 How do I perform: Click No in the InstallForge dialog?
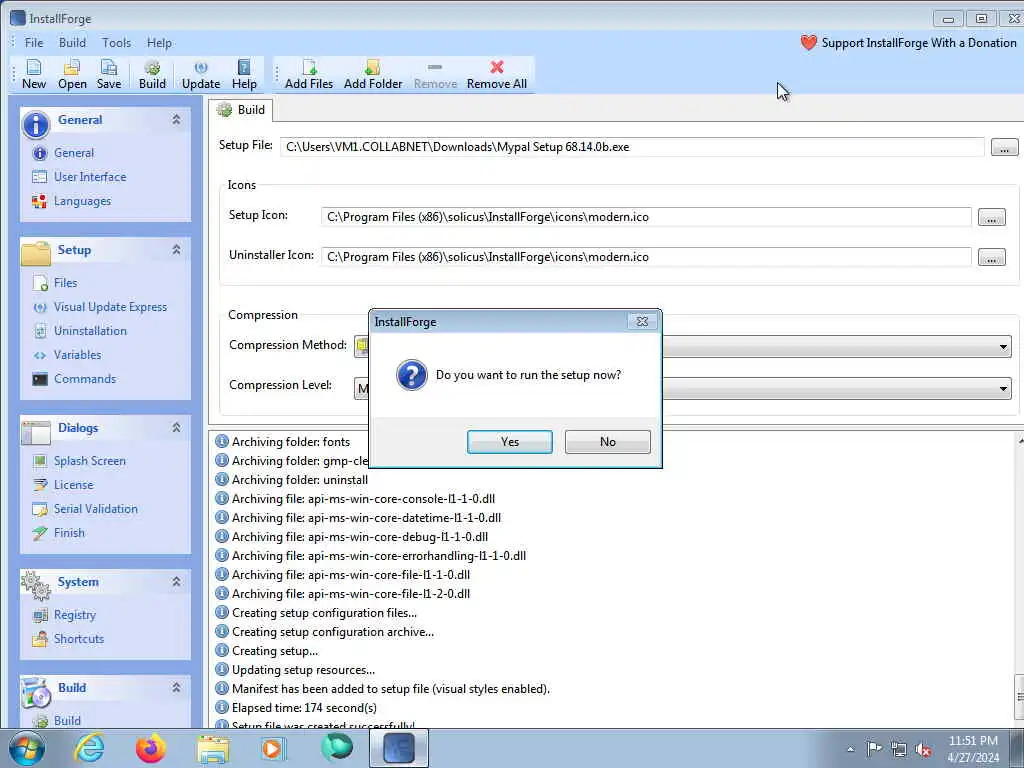point(607,442)
